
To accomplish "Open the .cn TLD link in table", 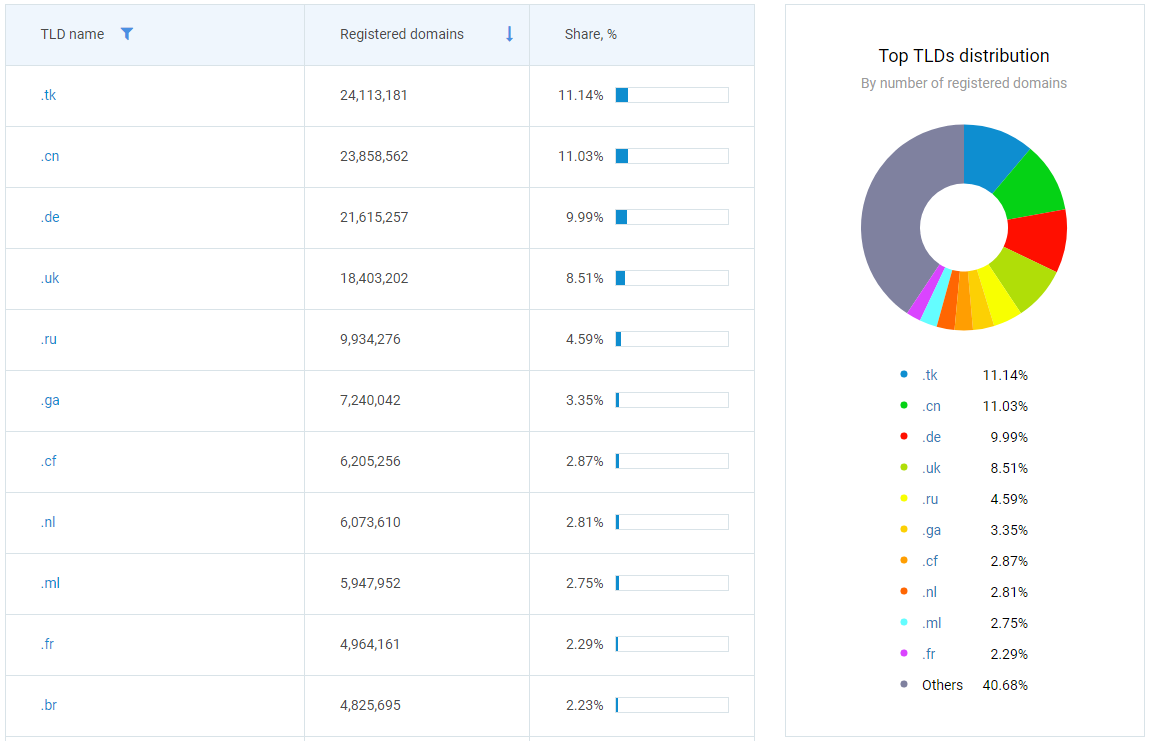I will pyautogui.click(x=50, y=156).
